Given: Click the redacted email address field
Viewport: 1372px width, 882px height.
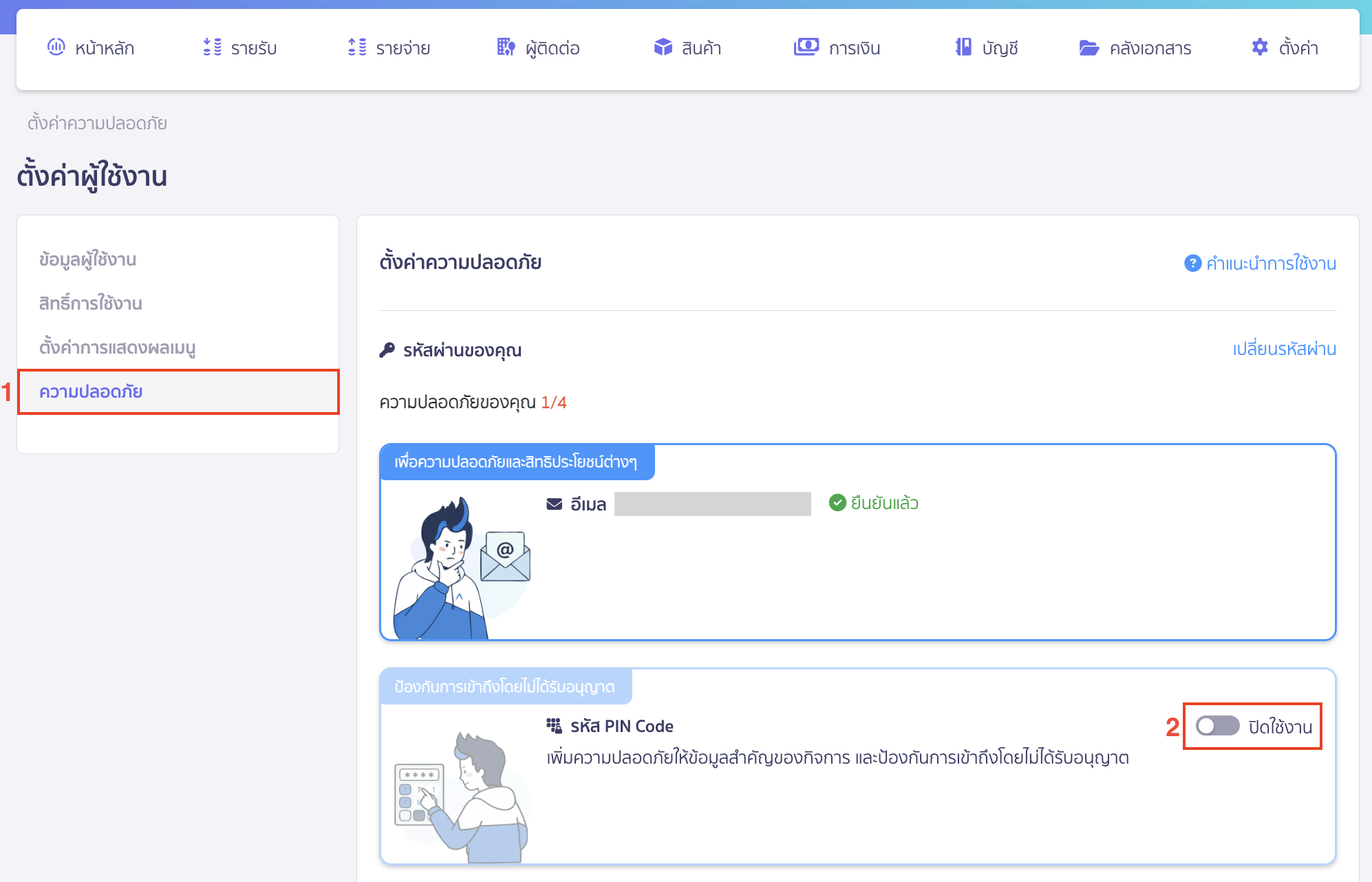Looking at the screenshot, I should (x=712, y=504).
